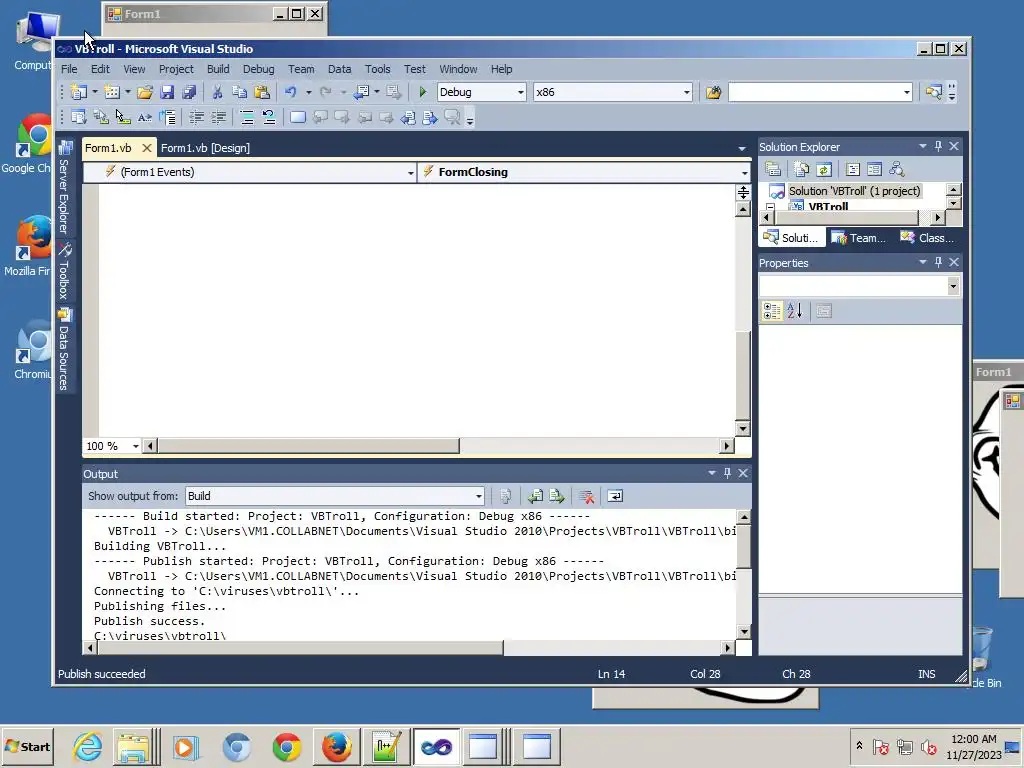Viewport: 1024px width, 768px height.
Task: Switch to the Team Explorer tab
Action: click(x=859, y=238)
